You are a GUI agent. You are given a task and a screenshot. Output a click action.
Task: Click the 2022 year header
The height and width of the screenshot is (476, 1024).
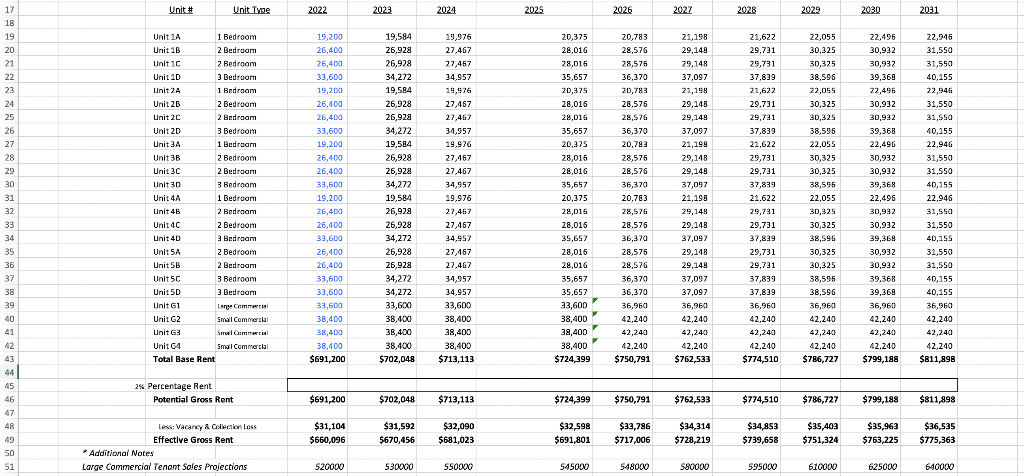[317, 10]
